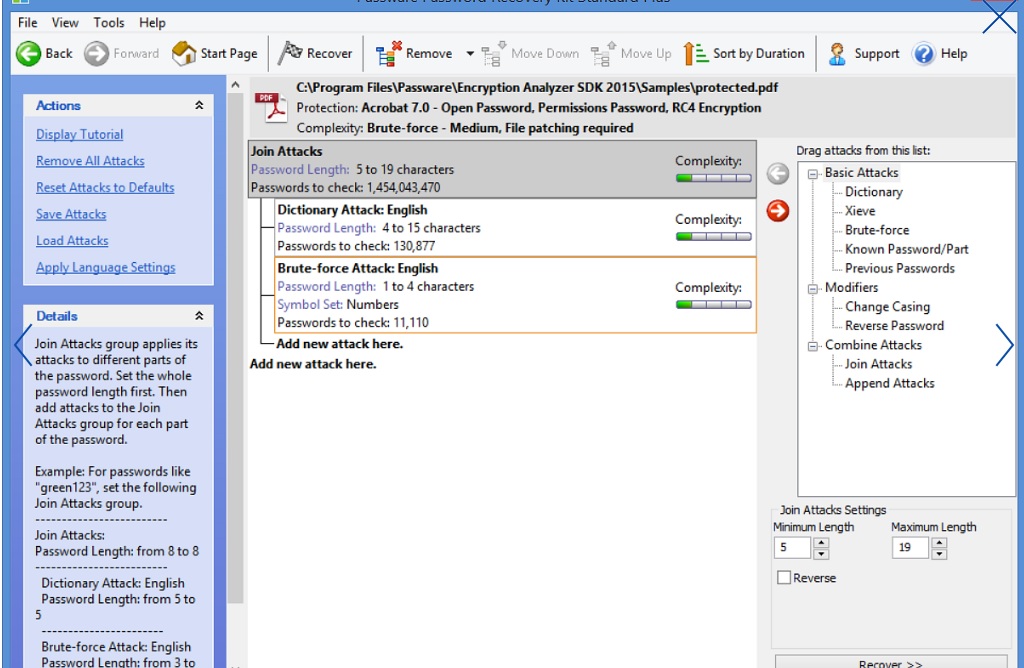Image resolution: width=1024 pixels, height=668 pixels.
Task: Open the File menu
Action: pyautogui.click(x=27, y=23)
